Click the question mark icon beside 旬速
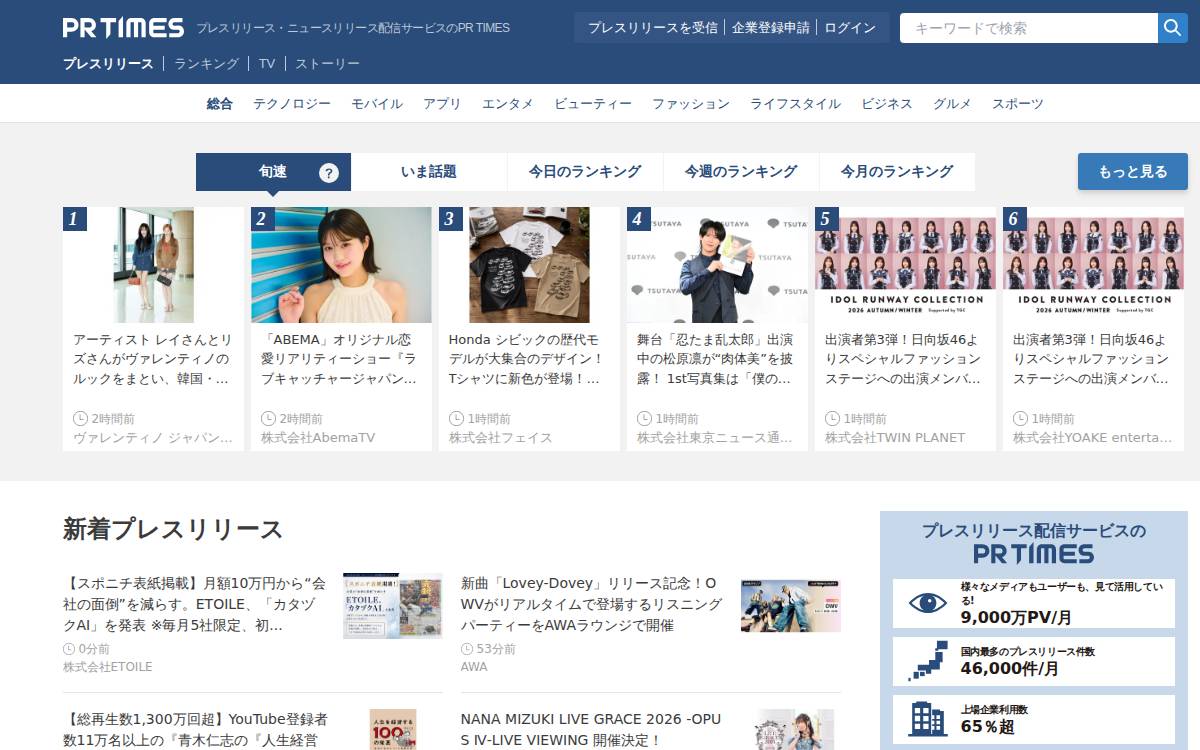1200x750 pixels. [x=329, y=173]
